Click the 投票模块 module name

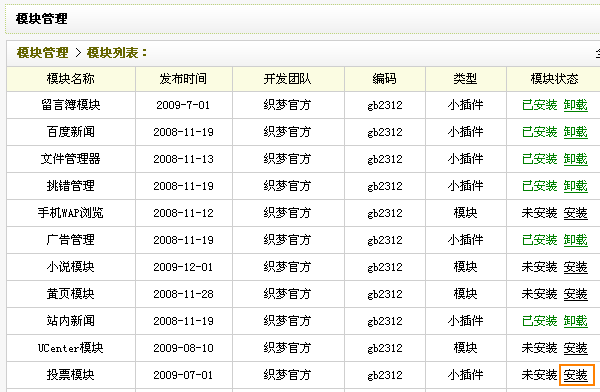[x=71, y=375]
